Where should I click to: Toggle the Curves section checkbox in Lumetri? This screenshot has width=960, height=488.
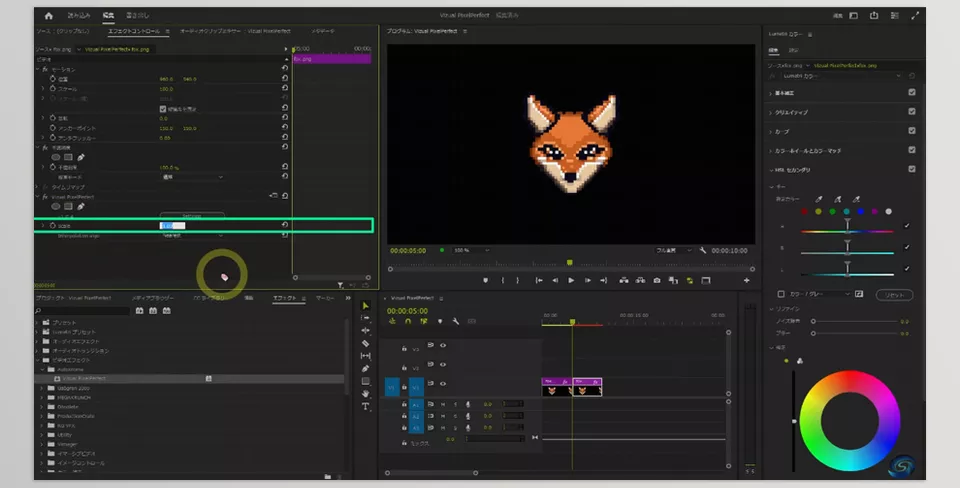(x=912, y=130)
